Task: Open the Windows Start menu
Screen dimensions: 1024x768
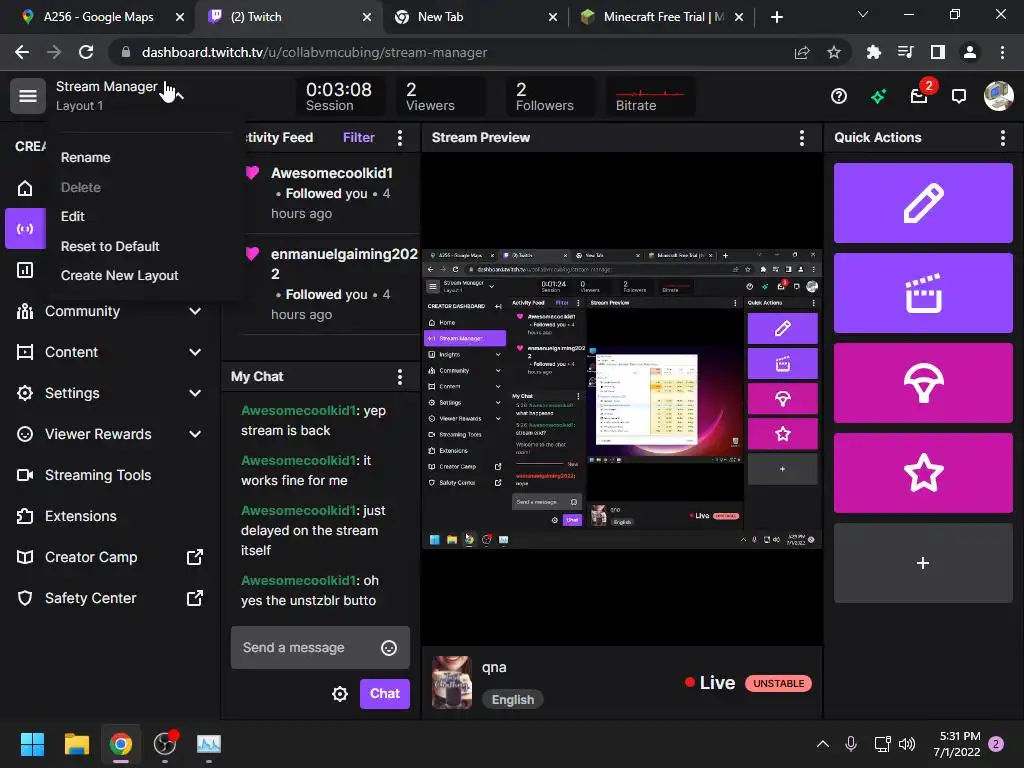Action: 32,744
